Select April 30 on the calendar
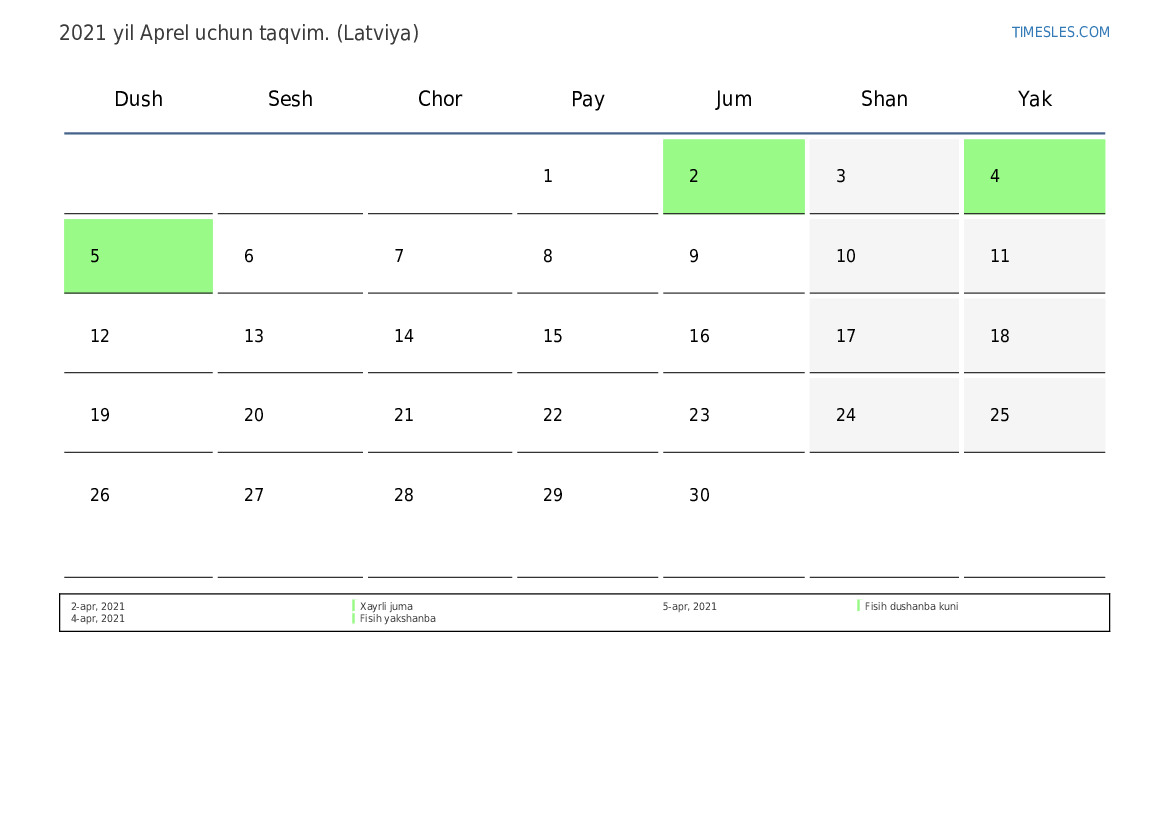Image resolution: width=1169 pixels, height=827 pixels. pos(733,496)
